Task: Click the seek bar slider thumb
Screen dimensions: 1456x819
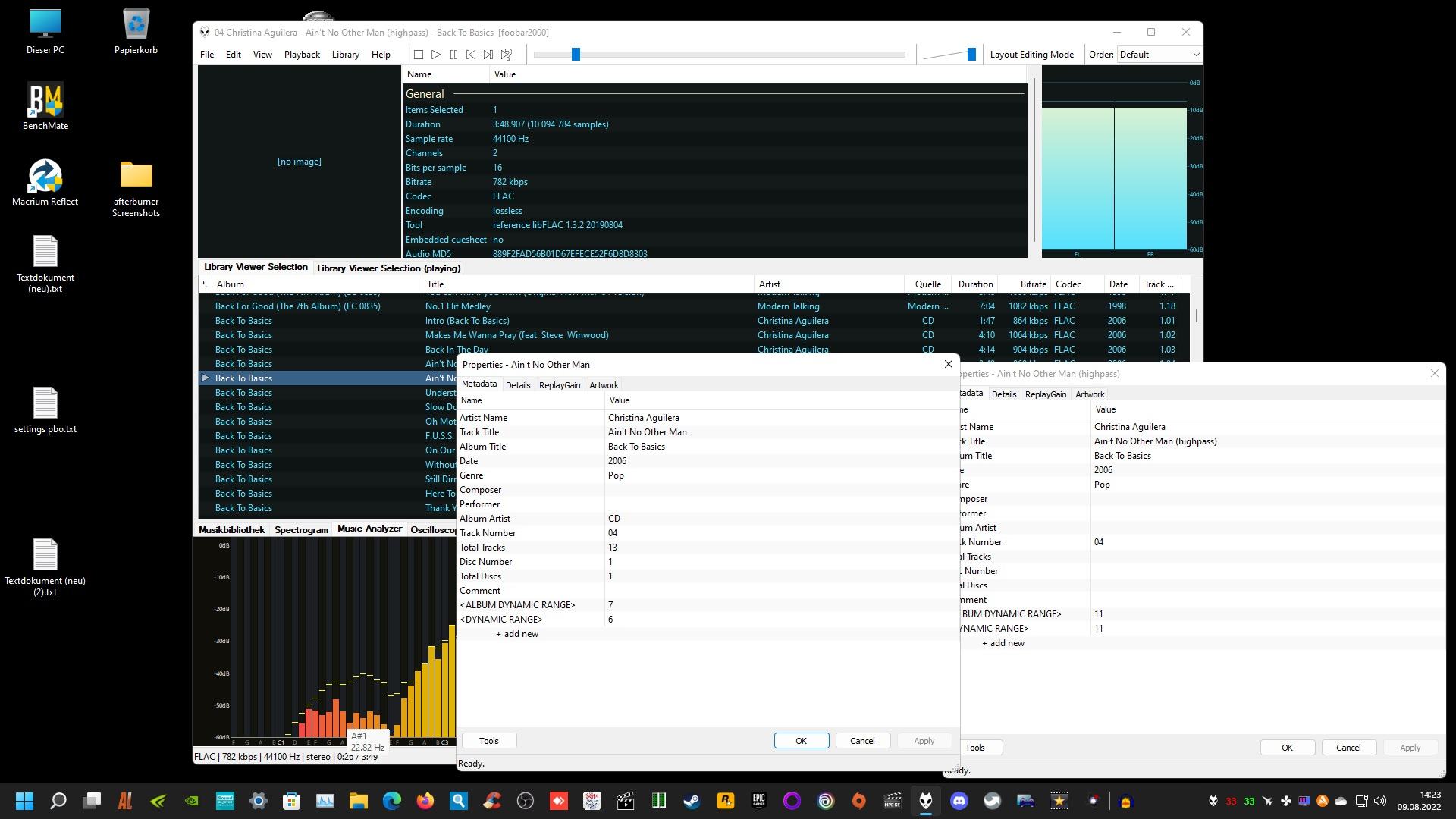Action: click(x=576, y=55)
